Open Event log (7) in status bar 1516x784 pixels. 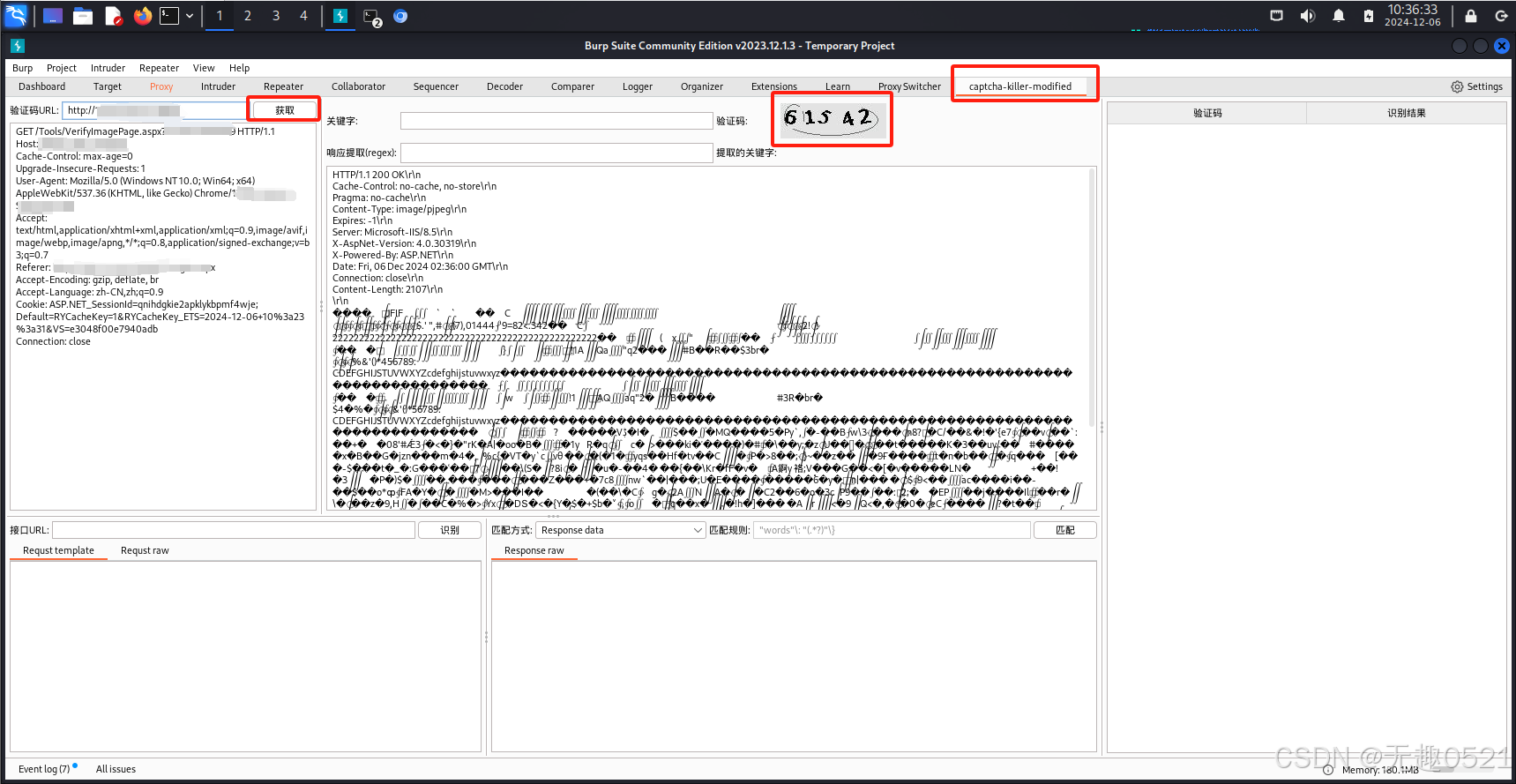[x=44, y=769]
